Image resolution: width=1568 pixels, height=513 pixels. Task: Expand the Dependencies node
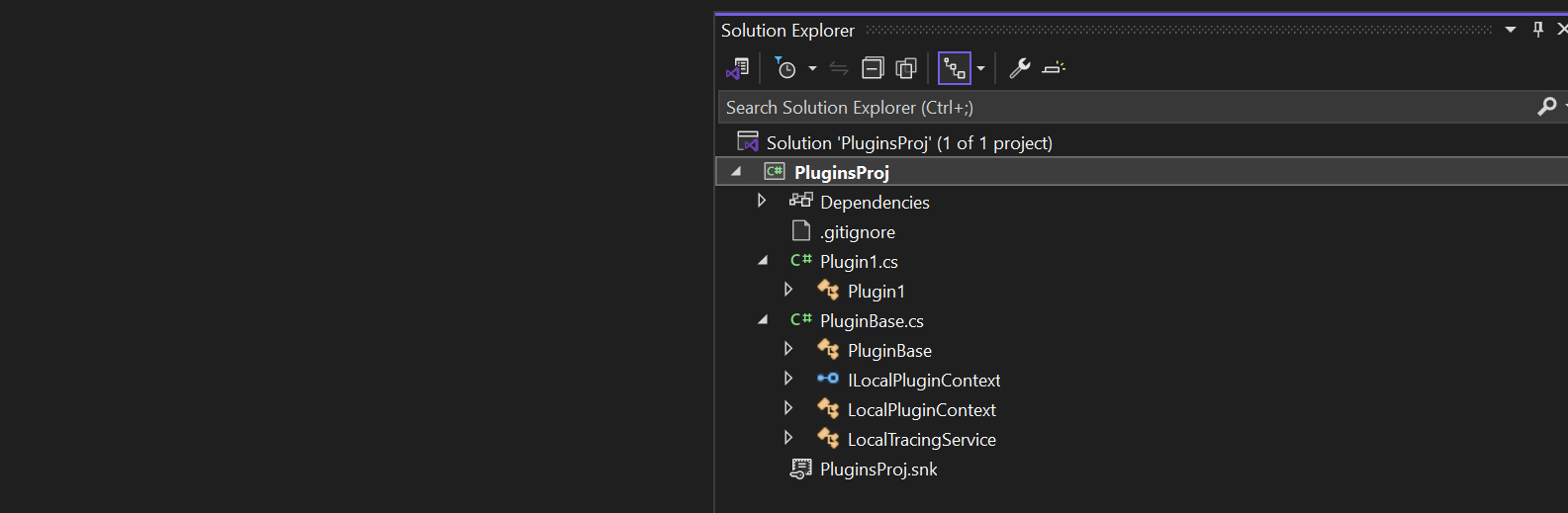pos(762,201)
